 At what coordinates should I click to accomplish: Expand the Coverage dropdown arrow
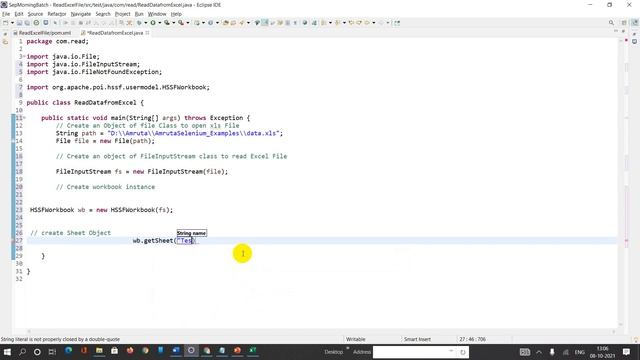173,23
